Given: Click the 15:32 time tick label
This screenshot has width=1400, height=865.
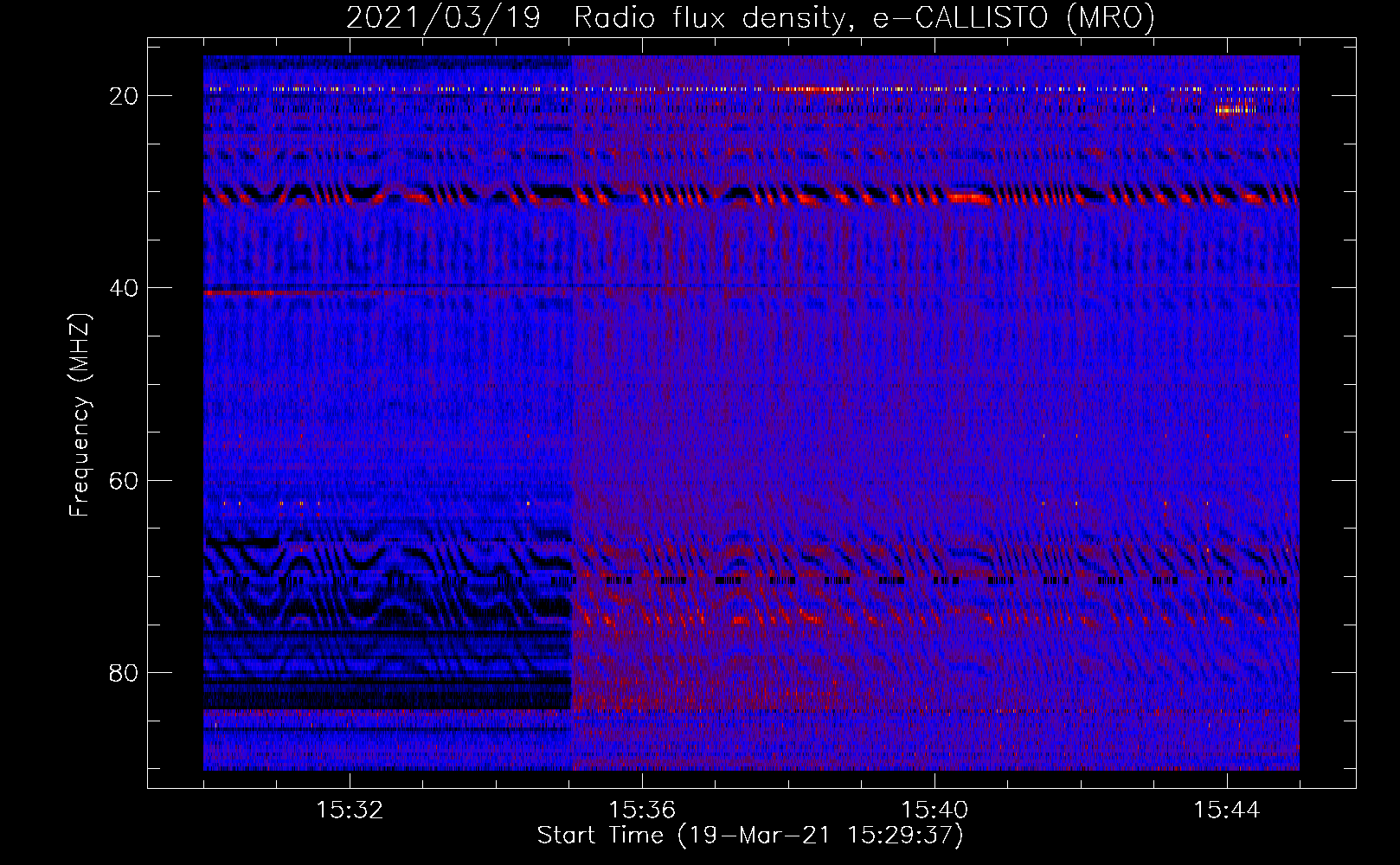Looking at the screenshot, I should pos(350,811).
